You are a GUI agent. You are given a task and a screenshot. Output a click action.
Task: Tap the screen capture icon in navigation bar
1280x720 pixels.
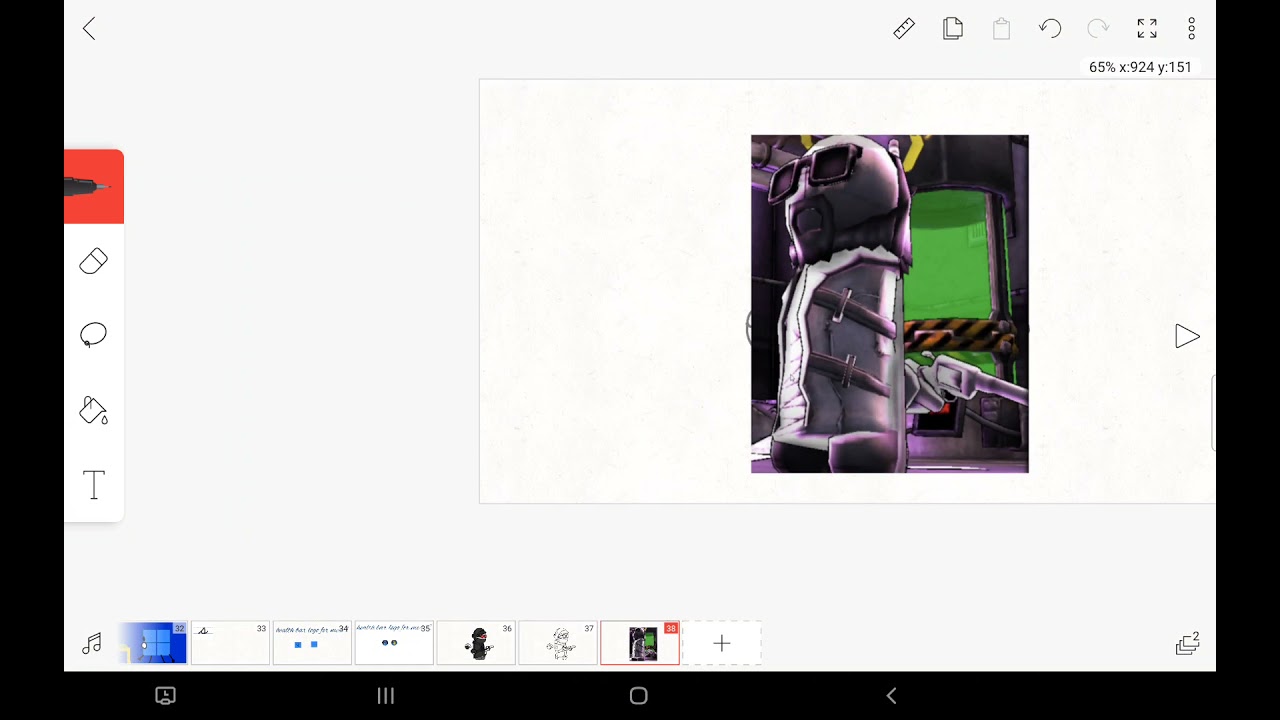coord(166,696)
